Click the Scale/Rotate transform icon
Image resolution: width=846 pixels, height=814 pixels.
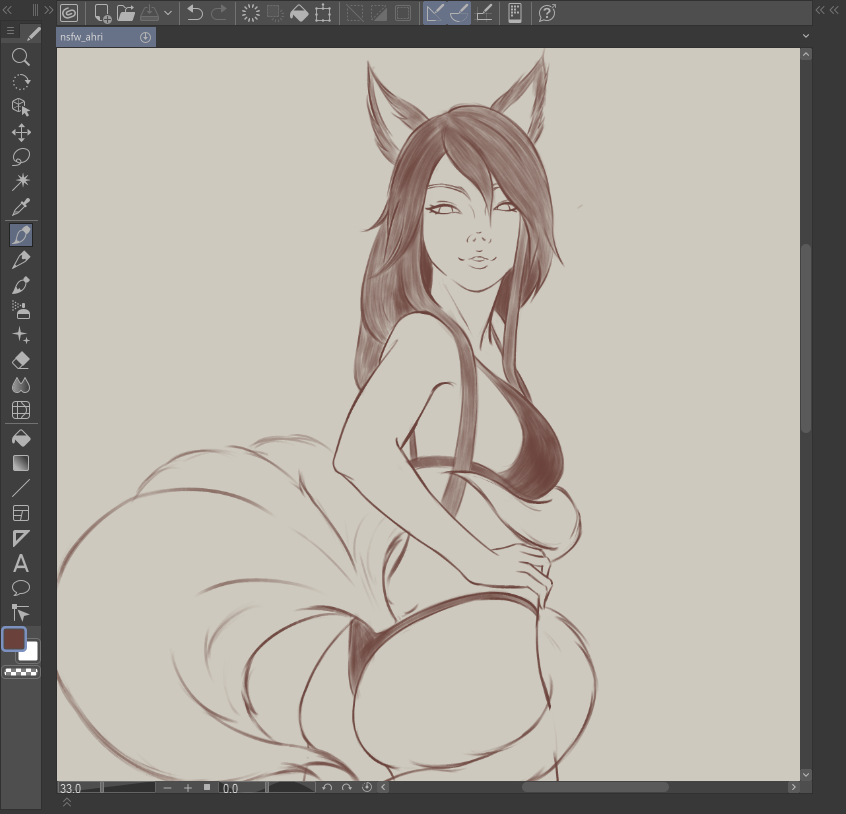323,13
